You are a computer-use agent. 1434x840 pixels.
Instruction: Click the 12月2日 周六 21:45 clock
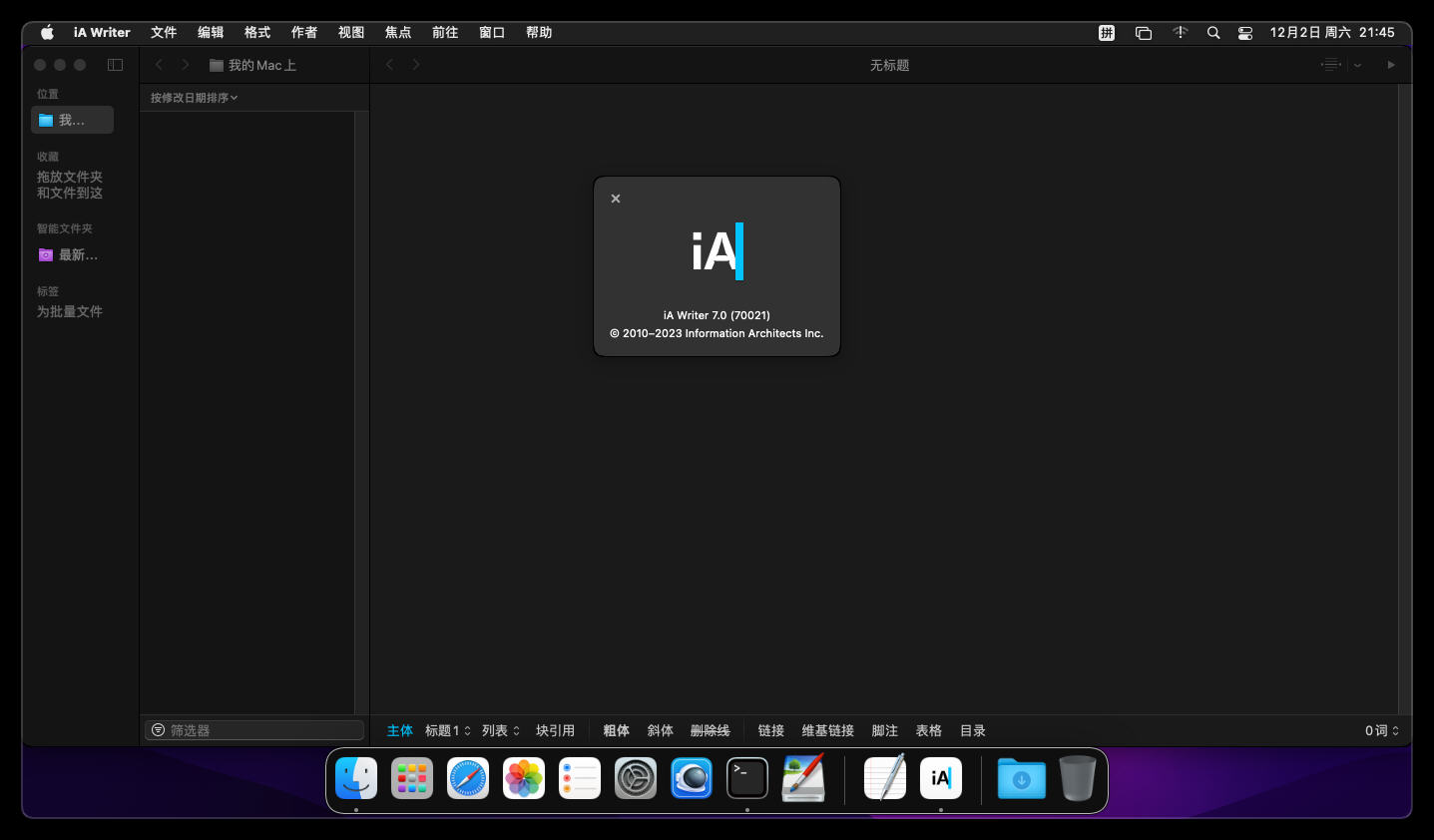coord(1332,32)
